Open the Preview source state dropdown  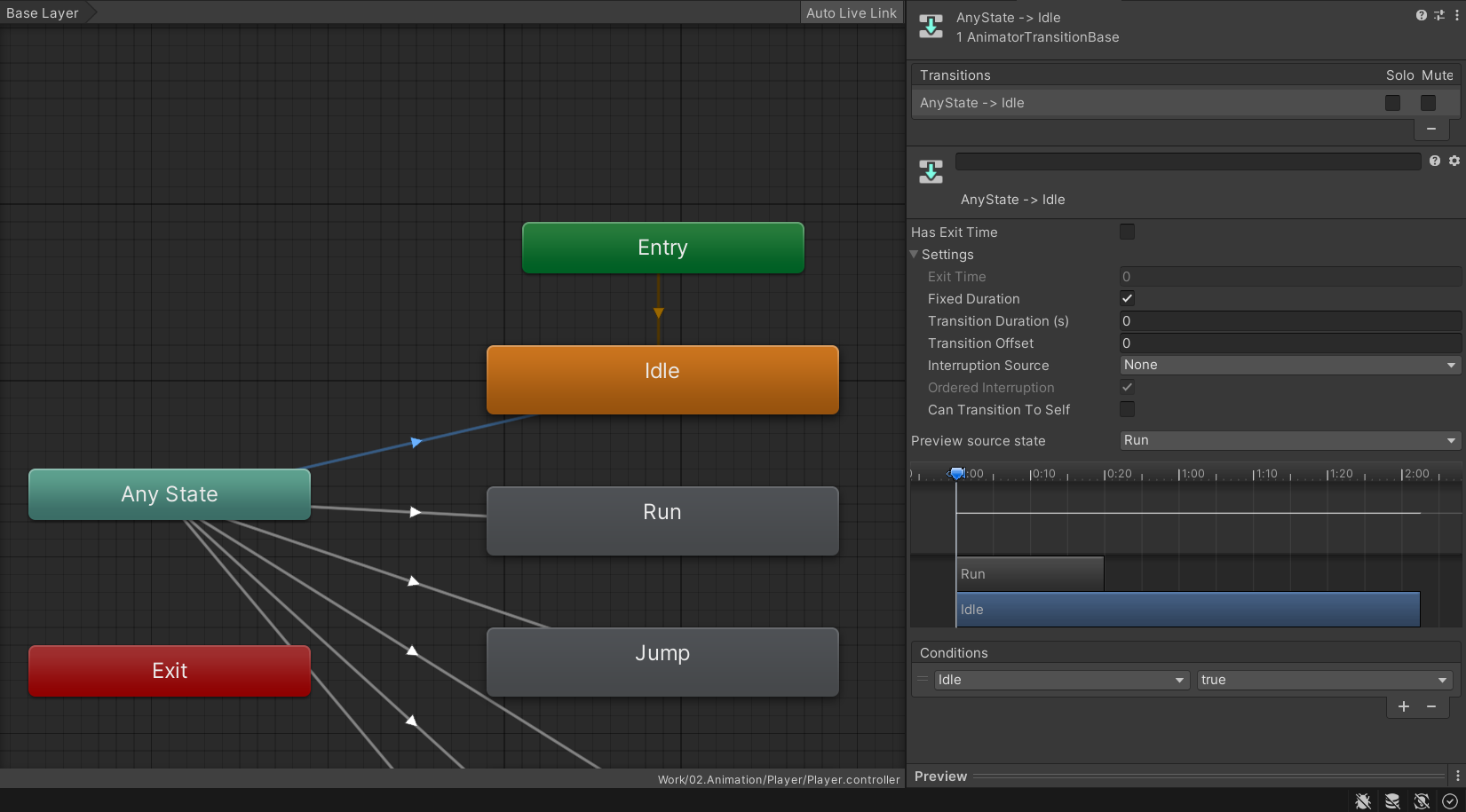(x=1290, y=440)
